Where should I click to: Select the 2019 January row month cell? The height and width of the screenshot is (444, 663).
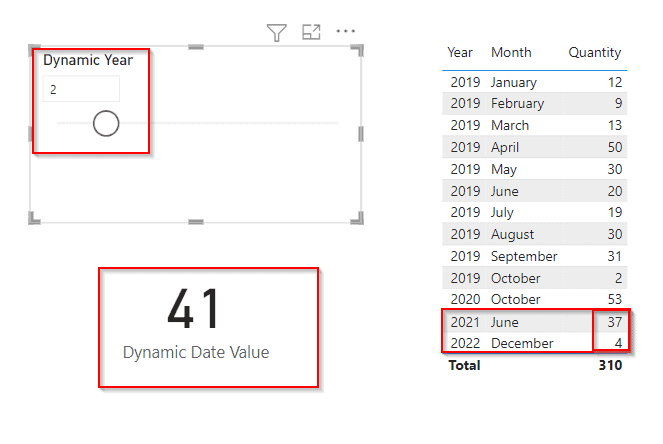(513, 82)
